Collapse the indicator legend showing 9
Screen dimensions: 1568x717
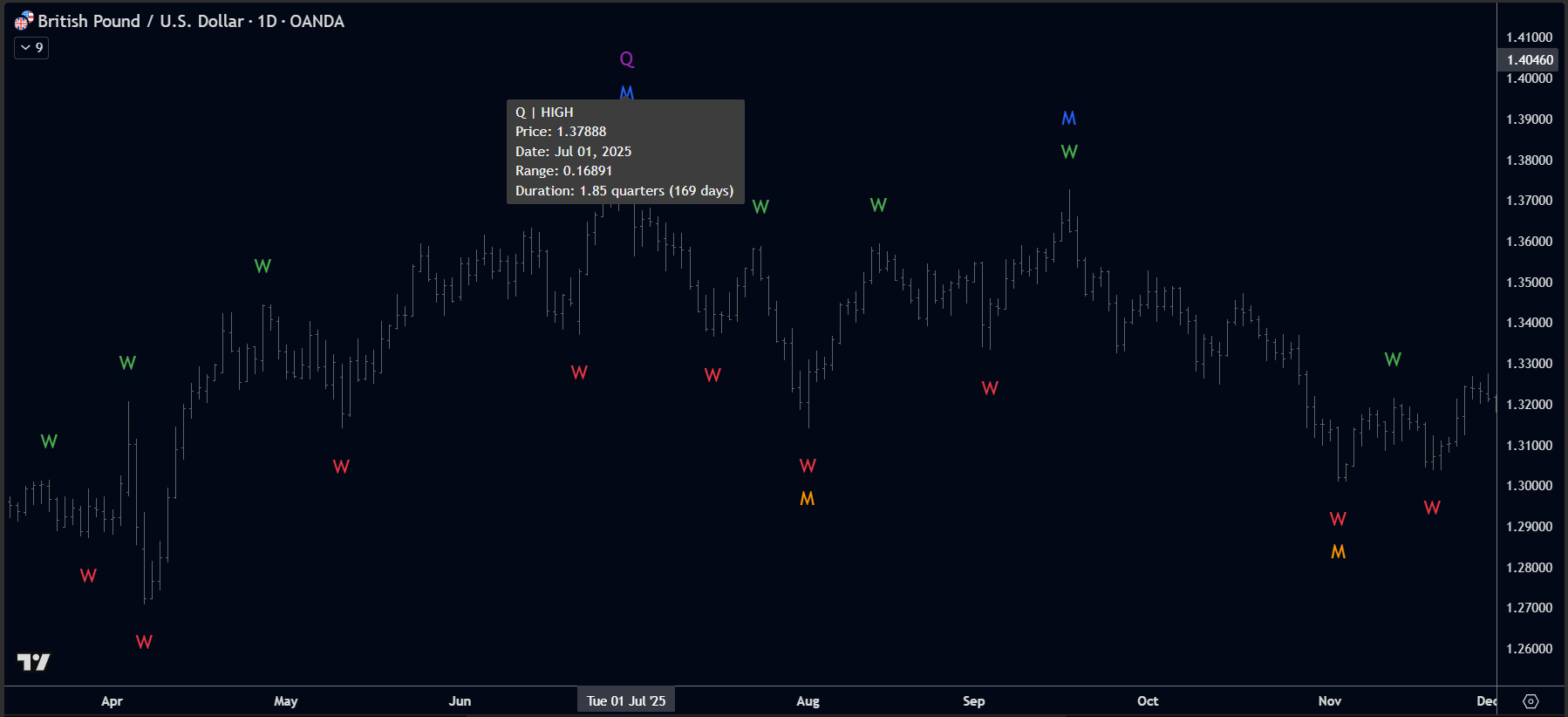point(31,48)
